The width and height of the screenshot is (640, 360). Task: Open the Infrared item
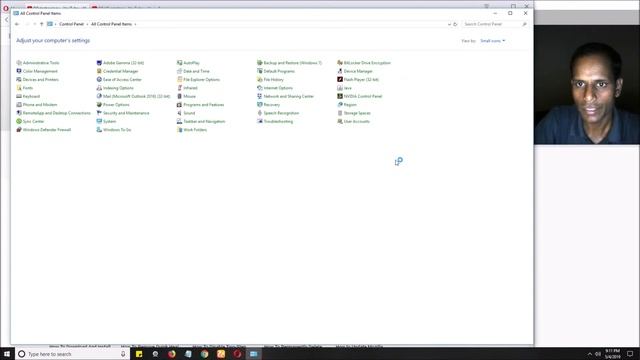[187, 88]
